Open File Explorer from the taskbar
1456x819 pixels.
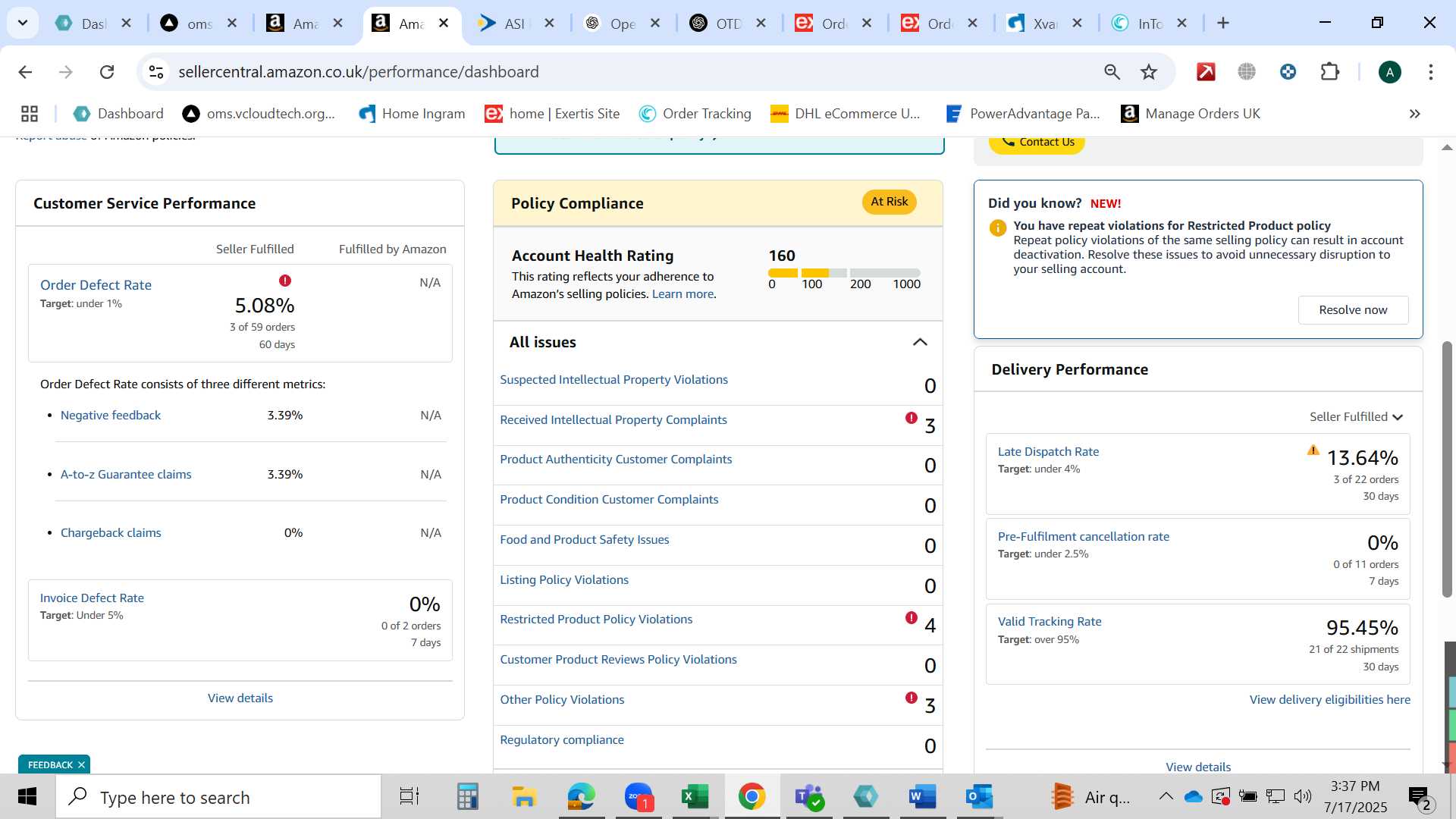523,797
